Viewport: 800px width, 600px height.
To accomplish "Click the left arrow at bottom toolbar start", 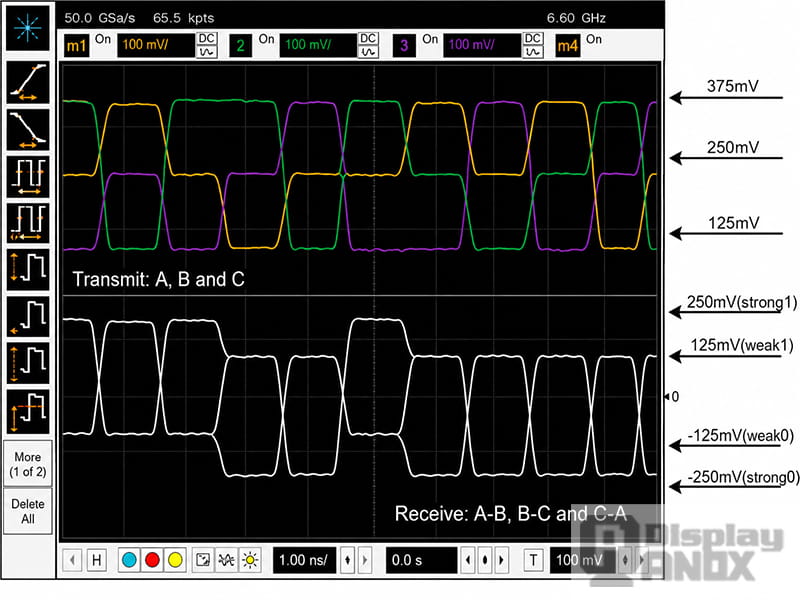I will click(72, 560).
